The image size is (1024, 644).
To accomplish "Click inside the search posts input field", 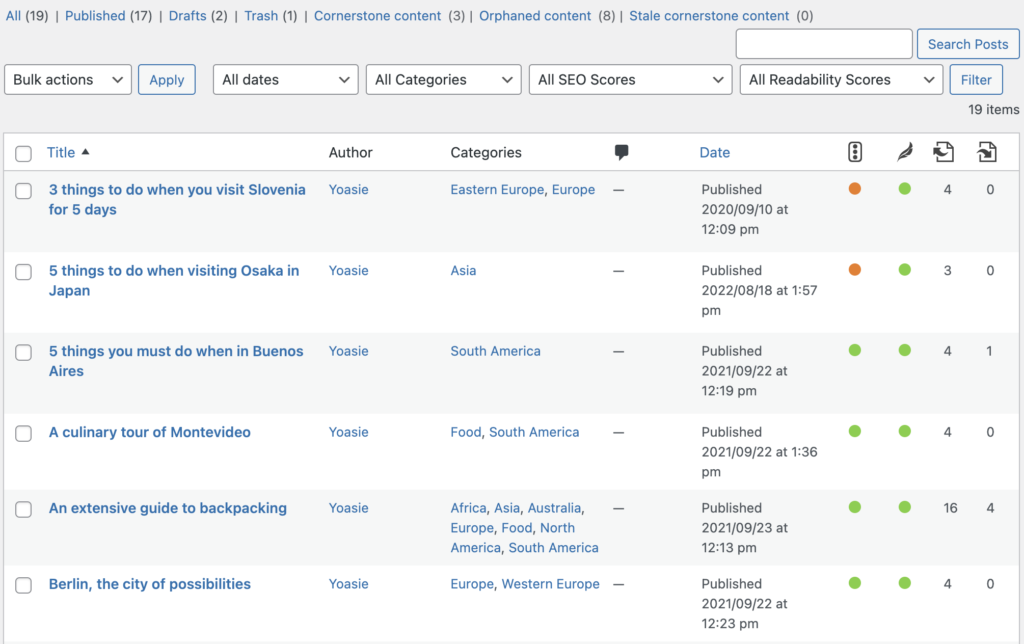I will [x=823, y=43].
